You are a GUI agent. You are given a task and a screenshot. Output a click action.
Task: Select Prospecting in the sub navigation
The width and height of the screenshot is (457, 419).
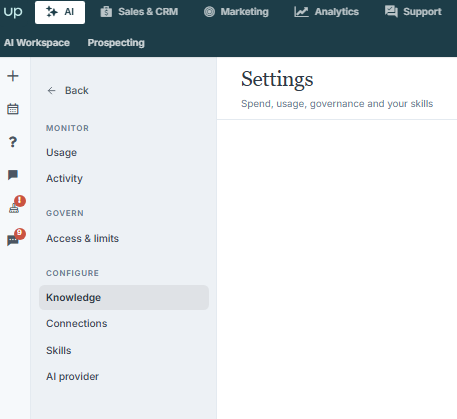pyautogui.click(x=116, y=43)
